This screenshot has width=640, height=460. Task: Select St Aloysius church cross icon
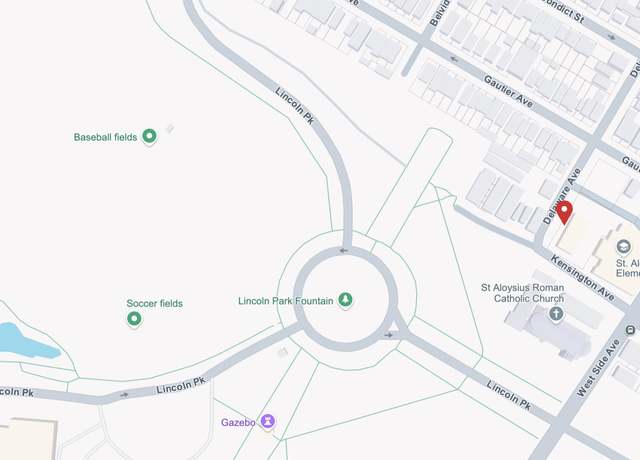pyautogui.click(x=556, y=314)
